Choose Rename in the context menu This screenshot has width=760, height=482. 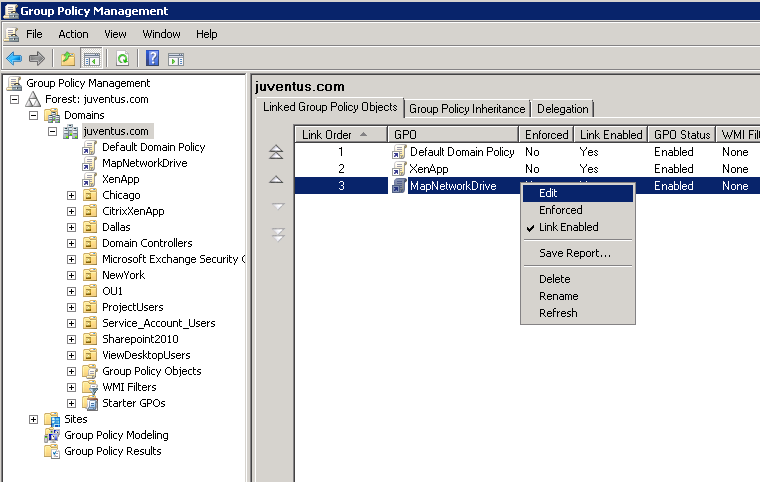coord(577,296)
